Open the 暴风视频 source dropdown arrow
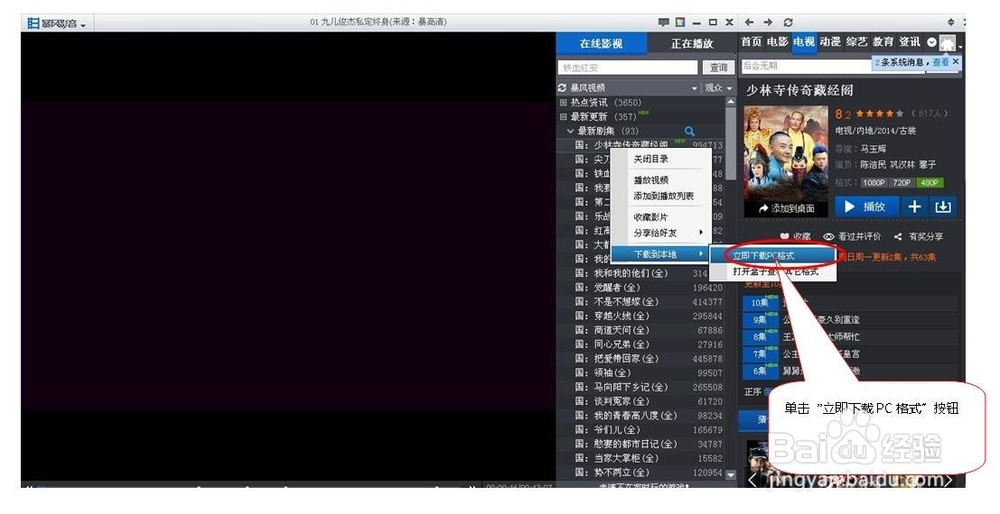 tap(695, 89)
